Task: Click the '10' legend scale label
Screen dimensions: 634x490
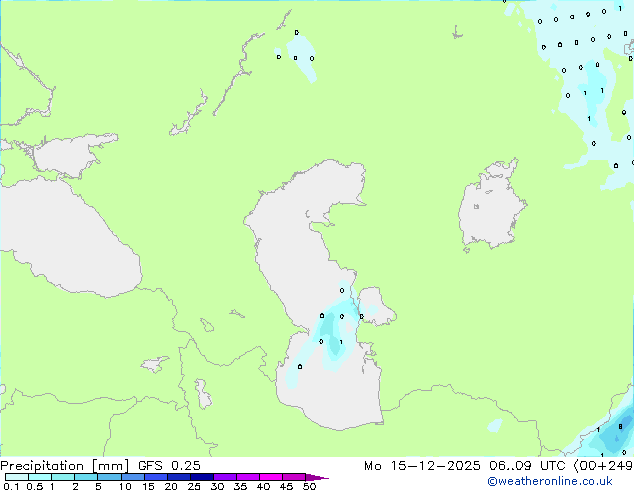Action: point(125,486)
